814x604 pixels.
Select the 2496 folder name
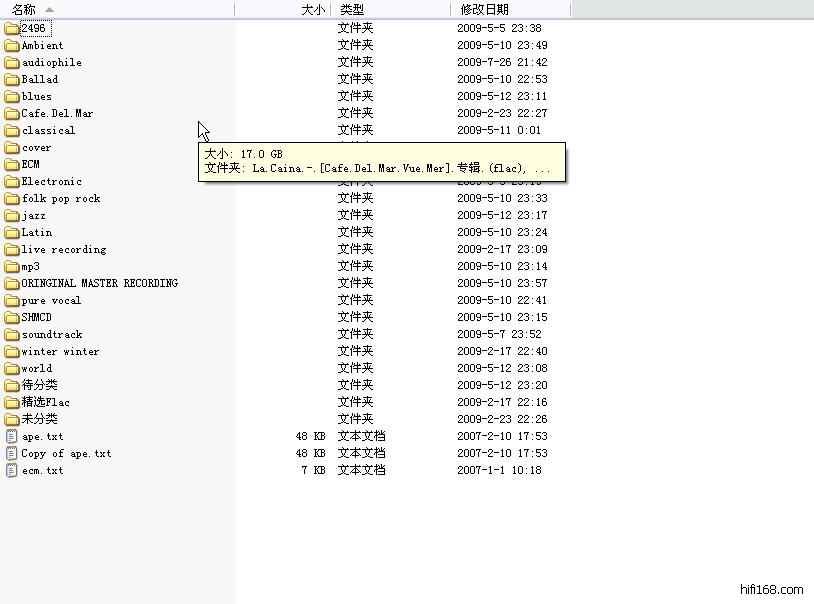[33, 28]
